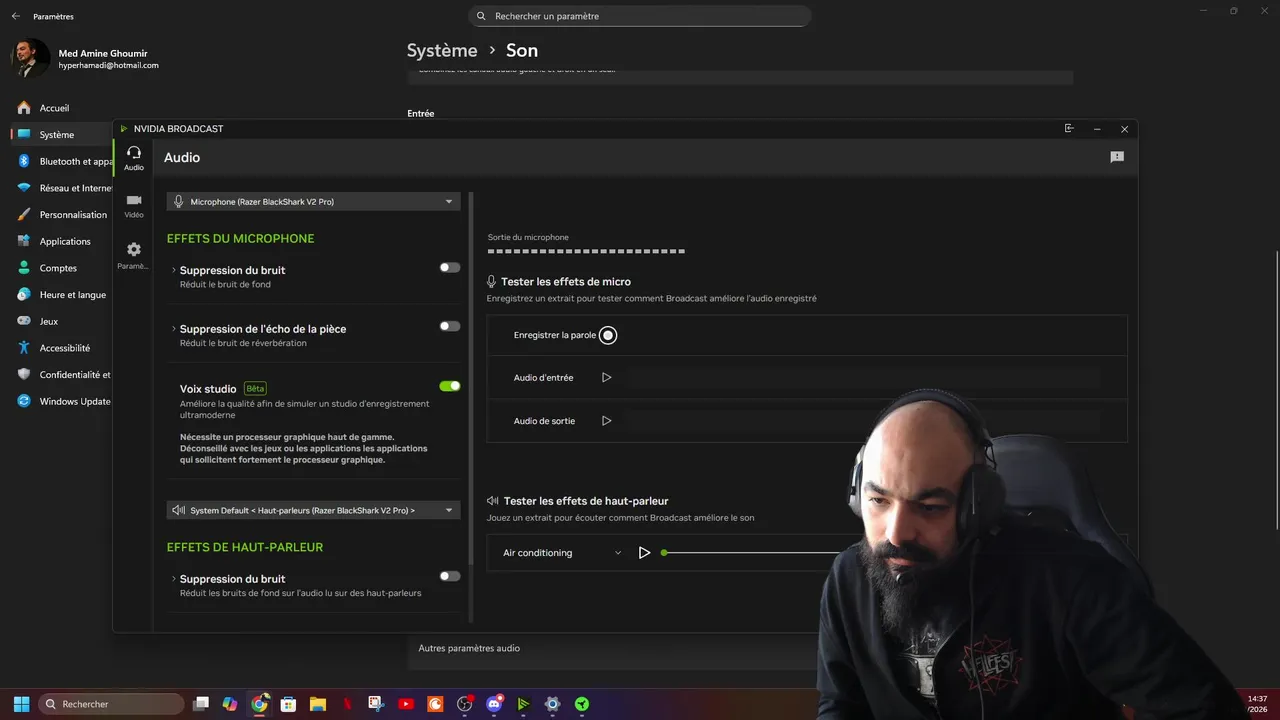Open the Microphone (Razer BlackShark V2 Pro) dropdown

coord(314,201)
